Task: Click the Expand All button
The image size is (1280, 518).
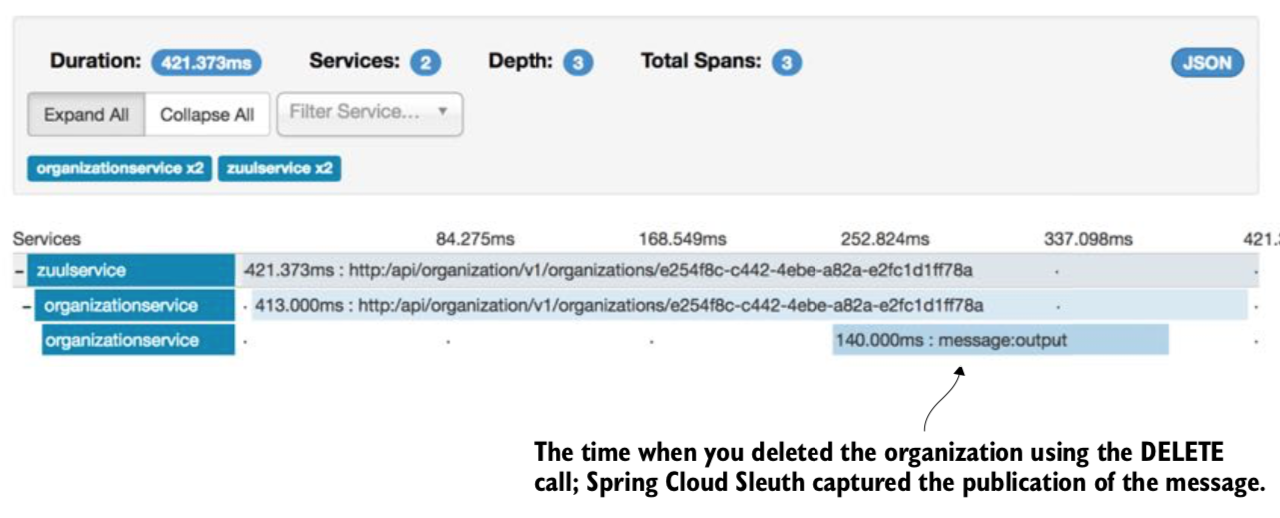Action: (86, 115)
